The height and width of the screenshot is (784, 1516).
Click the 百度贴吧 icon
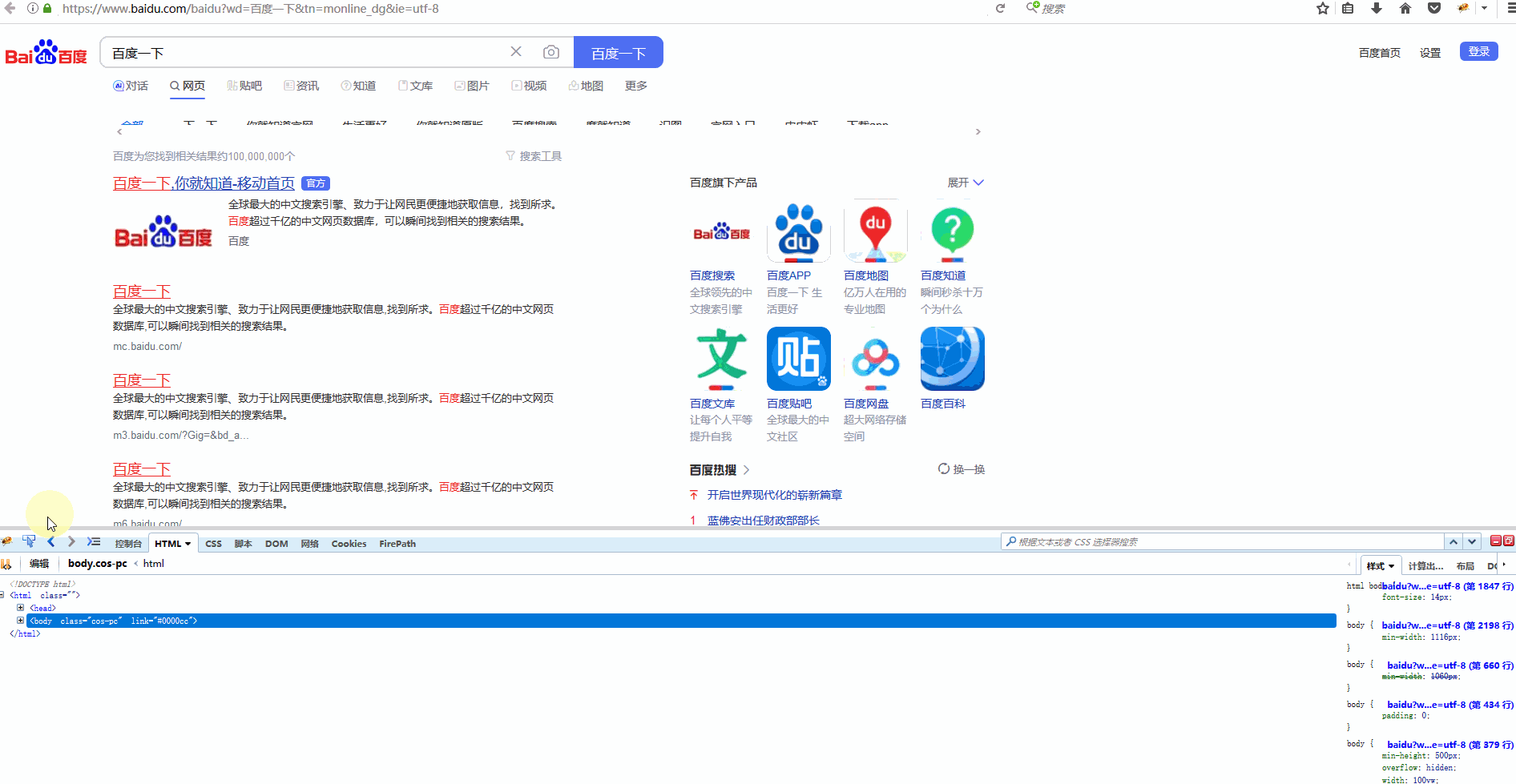tap(799, 359)
